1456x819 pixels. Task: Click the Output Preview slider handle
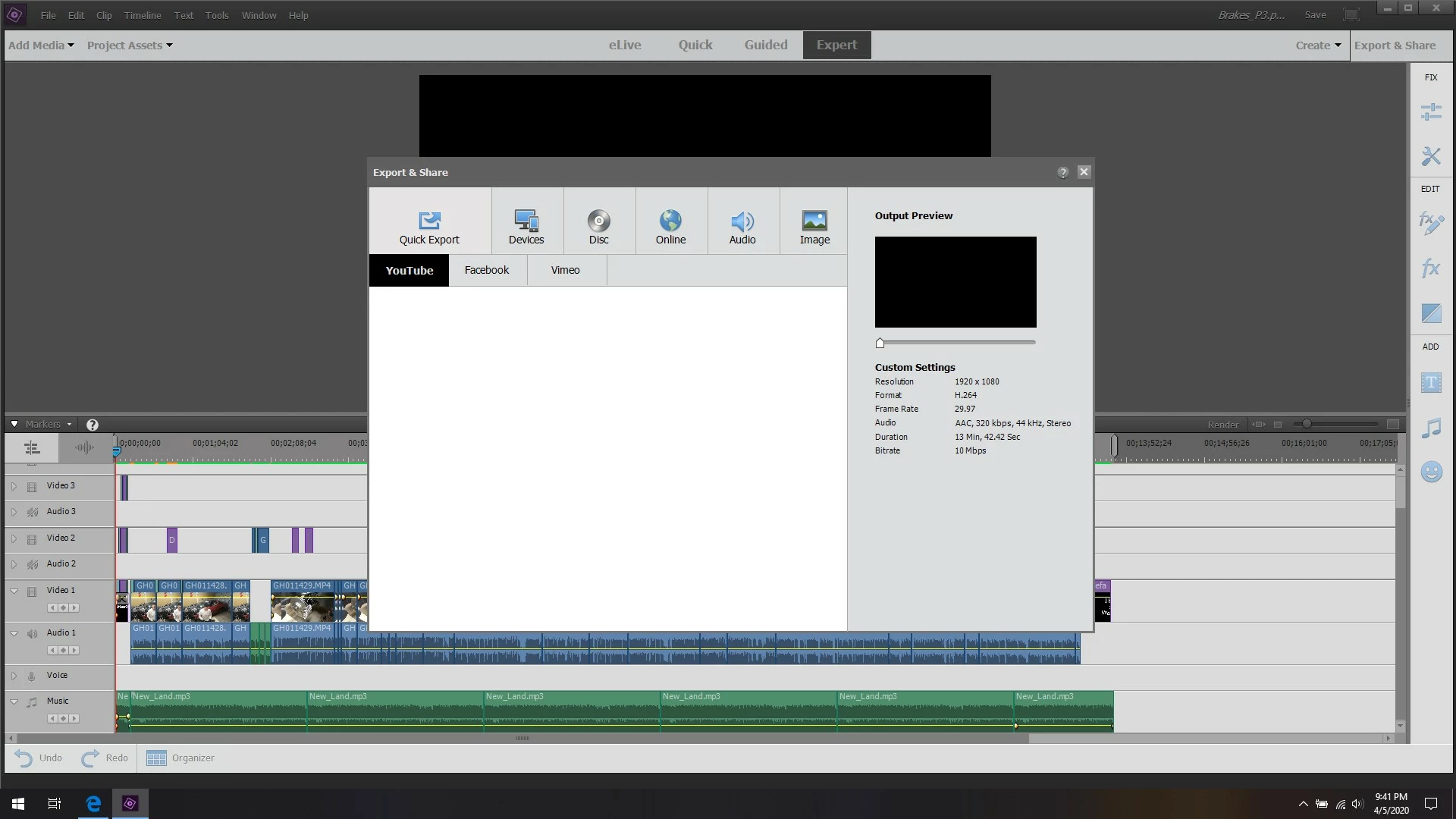click(880, 344)
